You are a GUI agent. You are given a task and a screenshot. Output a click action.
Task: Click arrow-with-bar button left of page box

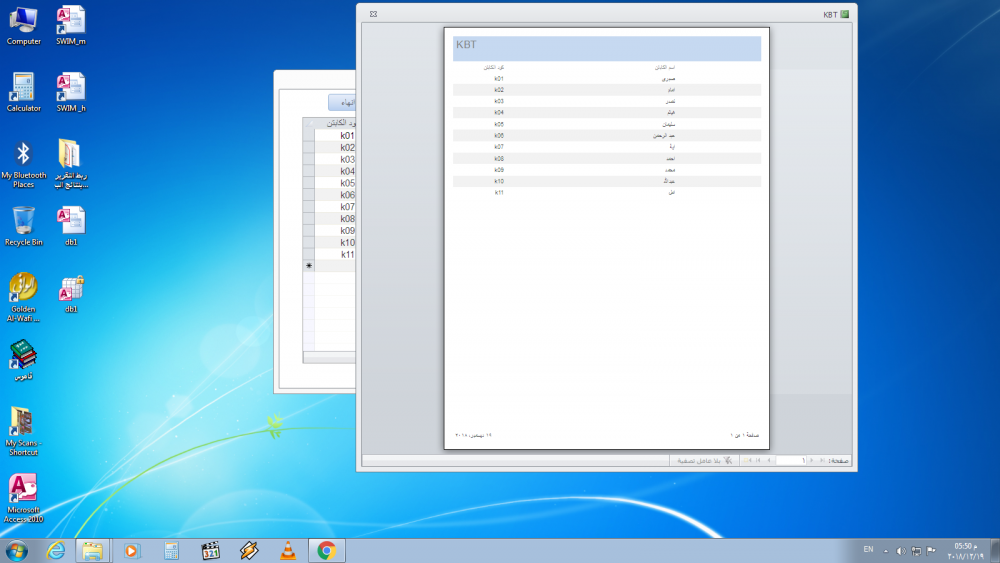coord(758,460)
